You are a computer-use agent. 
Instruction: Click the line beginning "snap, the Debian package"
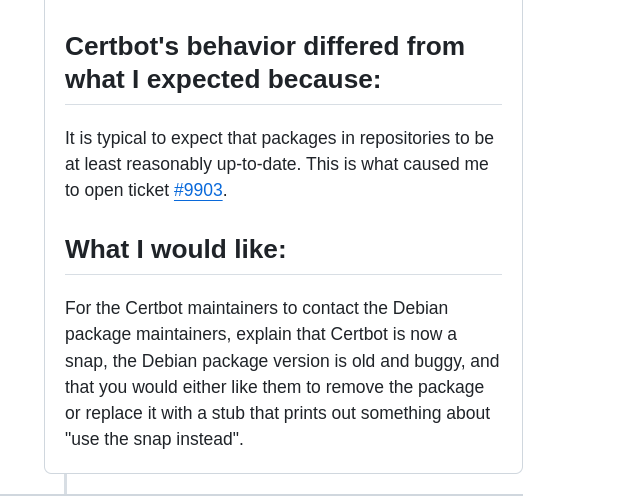[282, 361]
